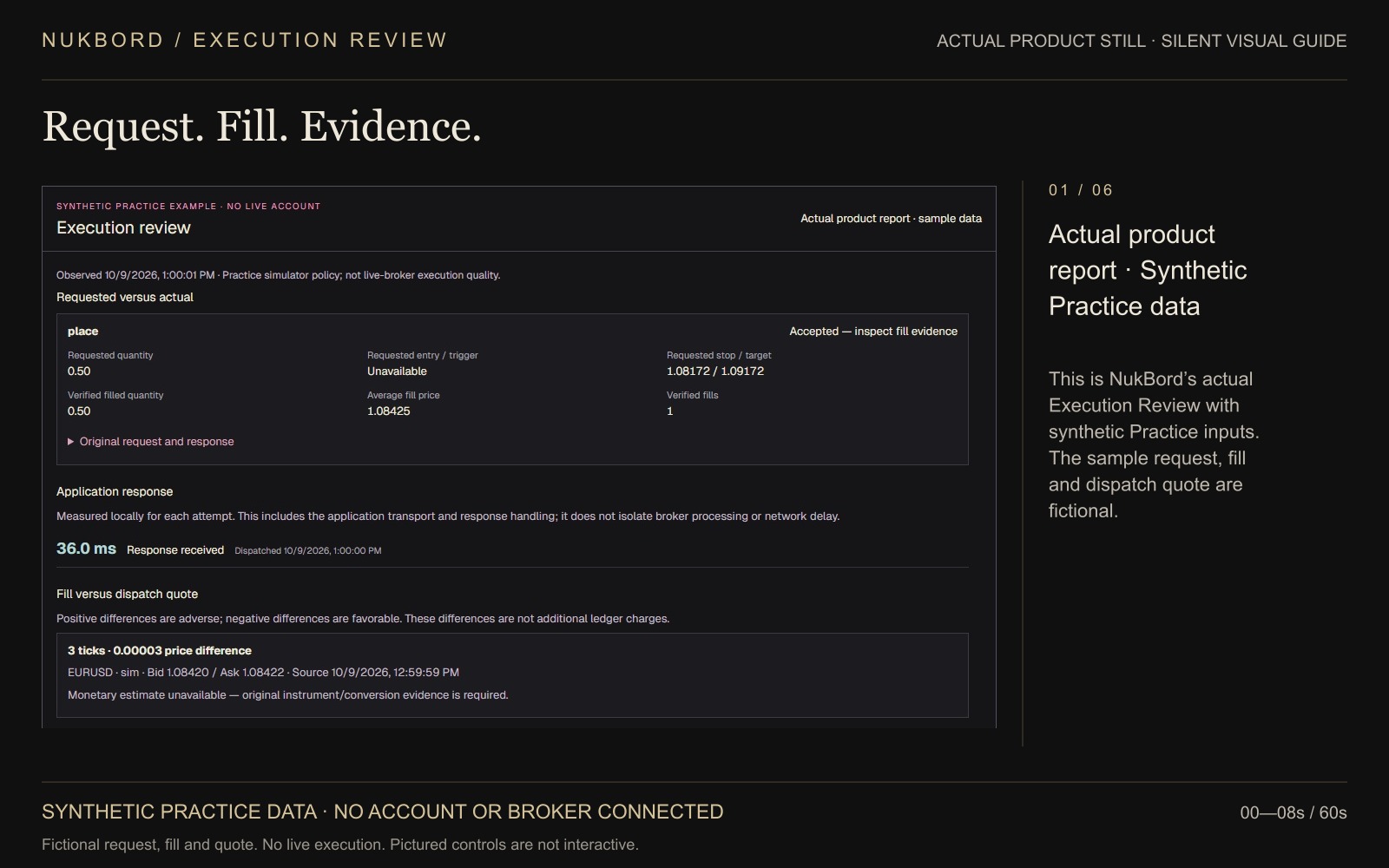Click the 'Fill versus dispatch quote' heading
The image size is (1389, 868).
pos(127,595)
